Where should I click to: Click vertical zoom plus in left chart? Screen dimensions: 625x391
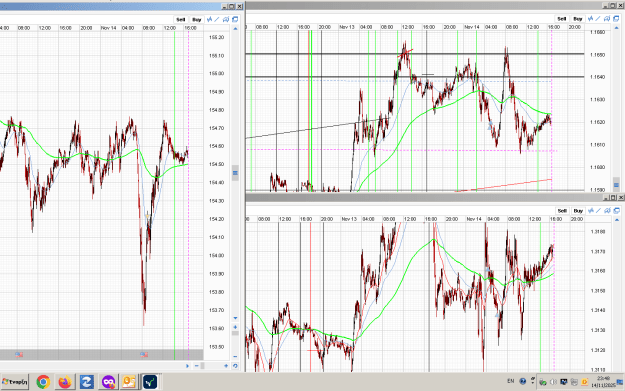tap(235, 327)
